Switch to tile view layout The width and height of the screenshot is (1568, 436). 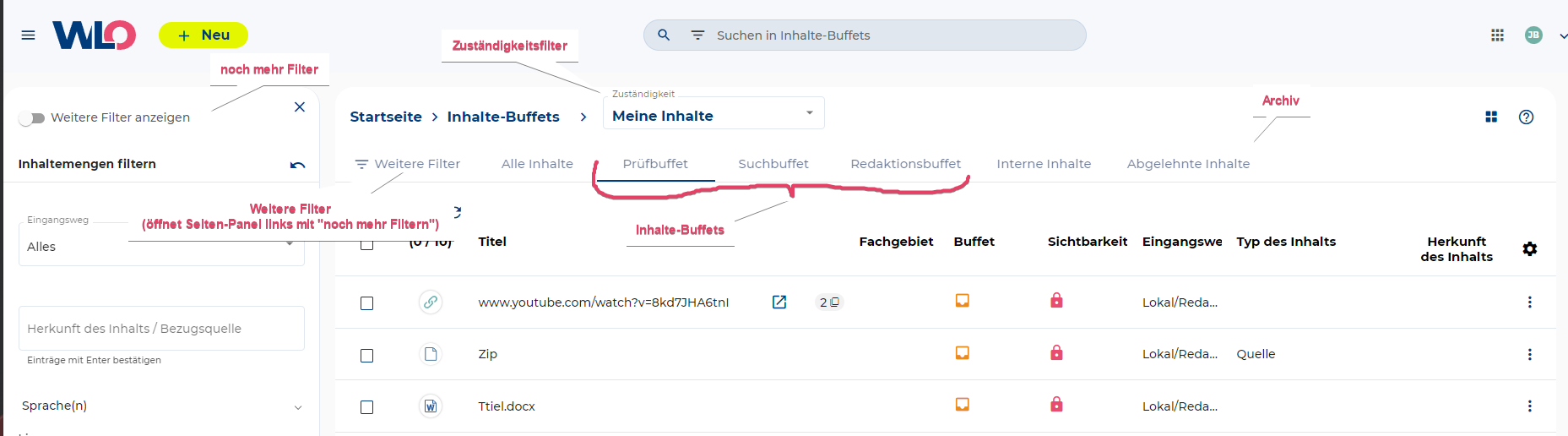[x=1491, y=117]
